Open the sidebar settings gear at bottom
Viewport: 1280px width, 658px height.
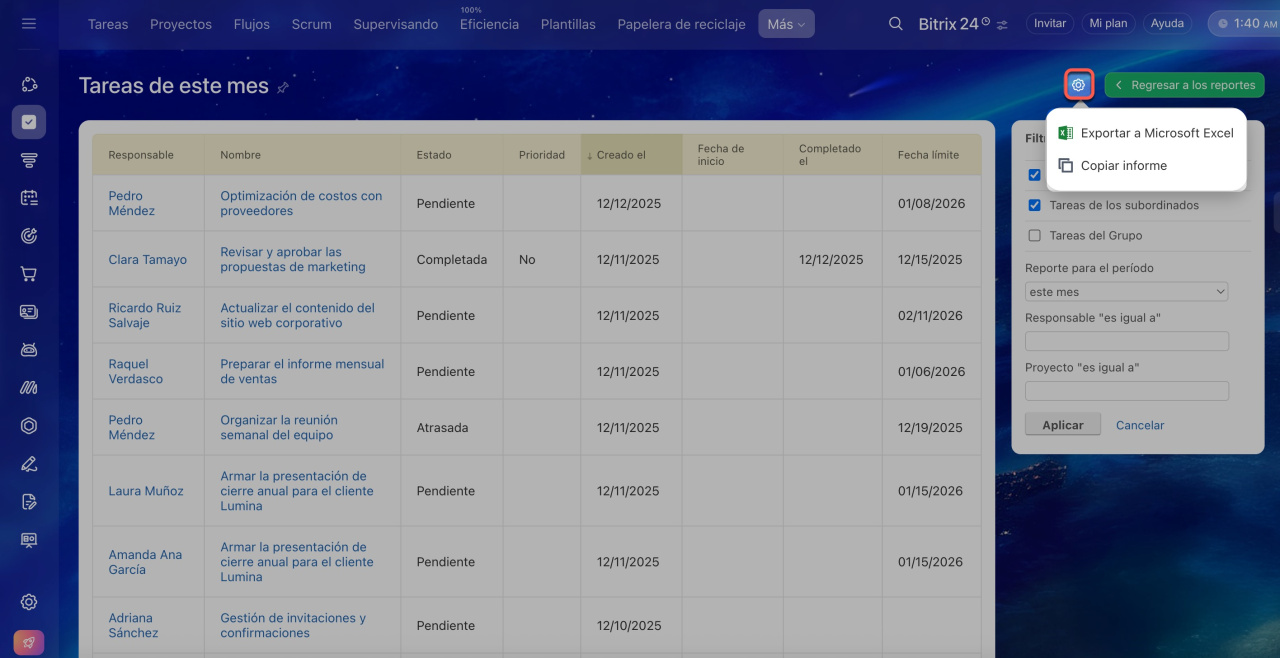pyautogui.click(x=29, y=602)
